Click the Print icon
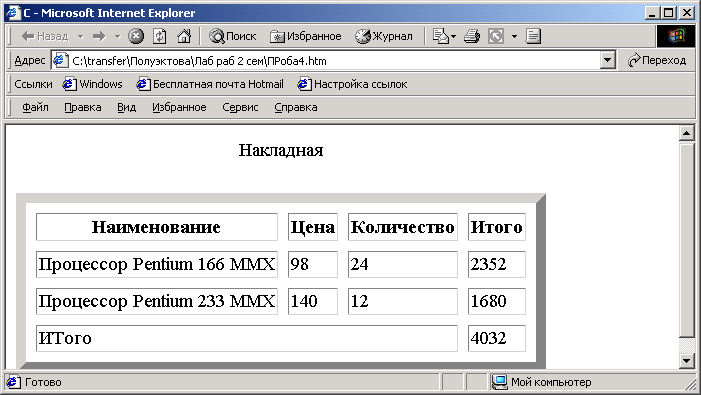 pyautogui.click(x=472, y=36)
